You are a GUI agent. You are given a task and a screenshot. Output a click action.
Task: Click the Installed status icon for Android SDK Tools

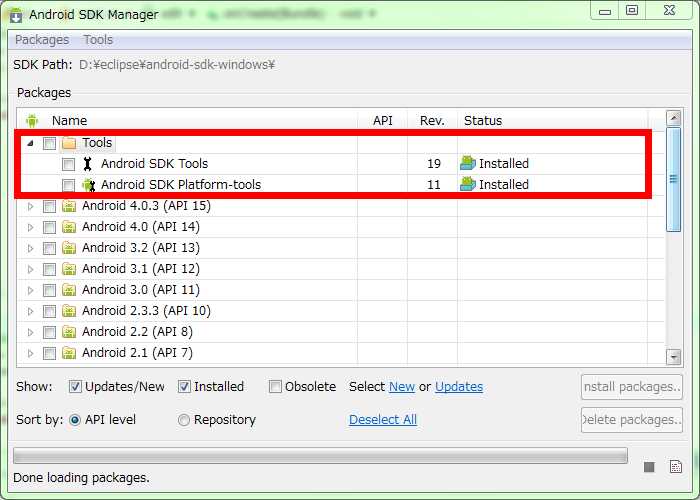click(x=468, y=163)
